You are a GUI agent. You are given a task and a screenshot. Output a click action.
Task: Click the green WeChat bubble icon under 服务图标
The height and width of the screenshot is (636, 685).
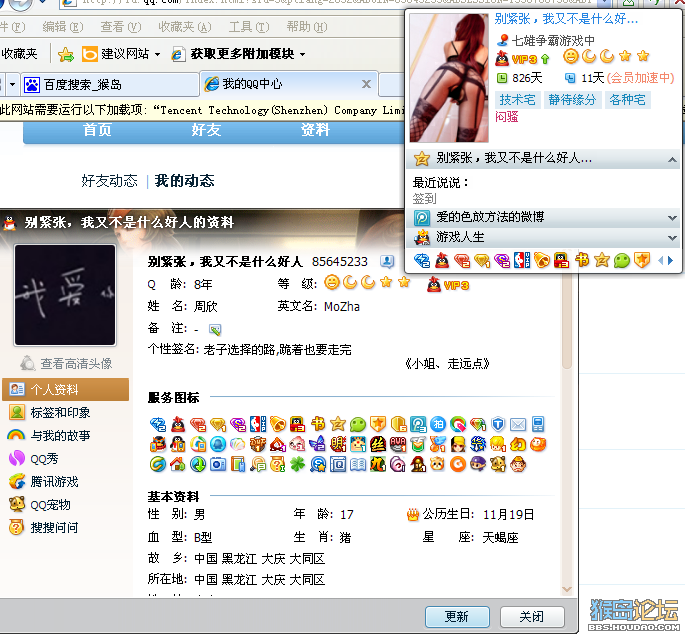click(x=358, y=424)
